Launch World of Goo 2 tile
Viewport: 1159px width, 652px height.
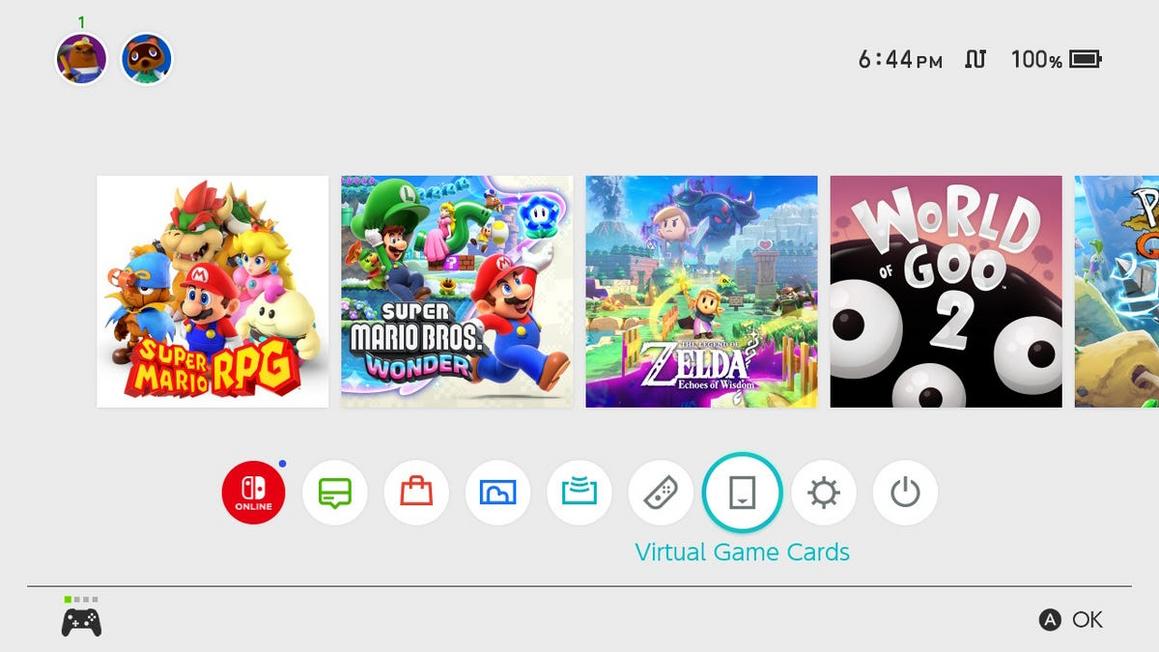click(946, 291)
